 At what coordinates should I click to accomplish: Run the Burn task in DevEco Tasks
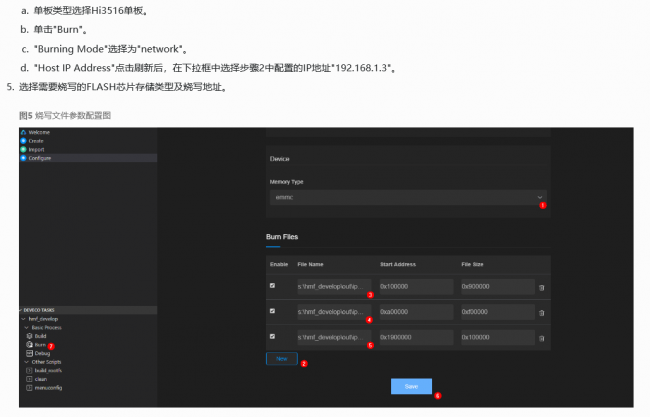[x=40, y=345]
